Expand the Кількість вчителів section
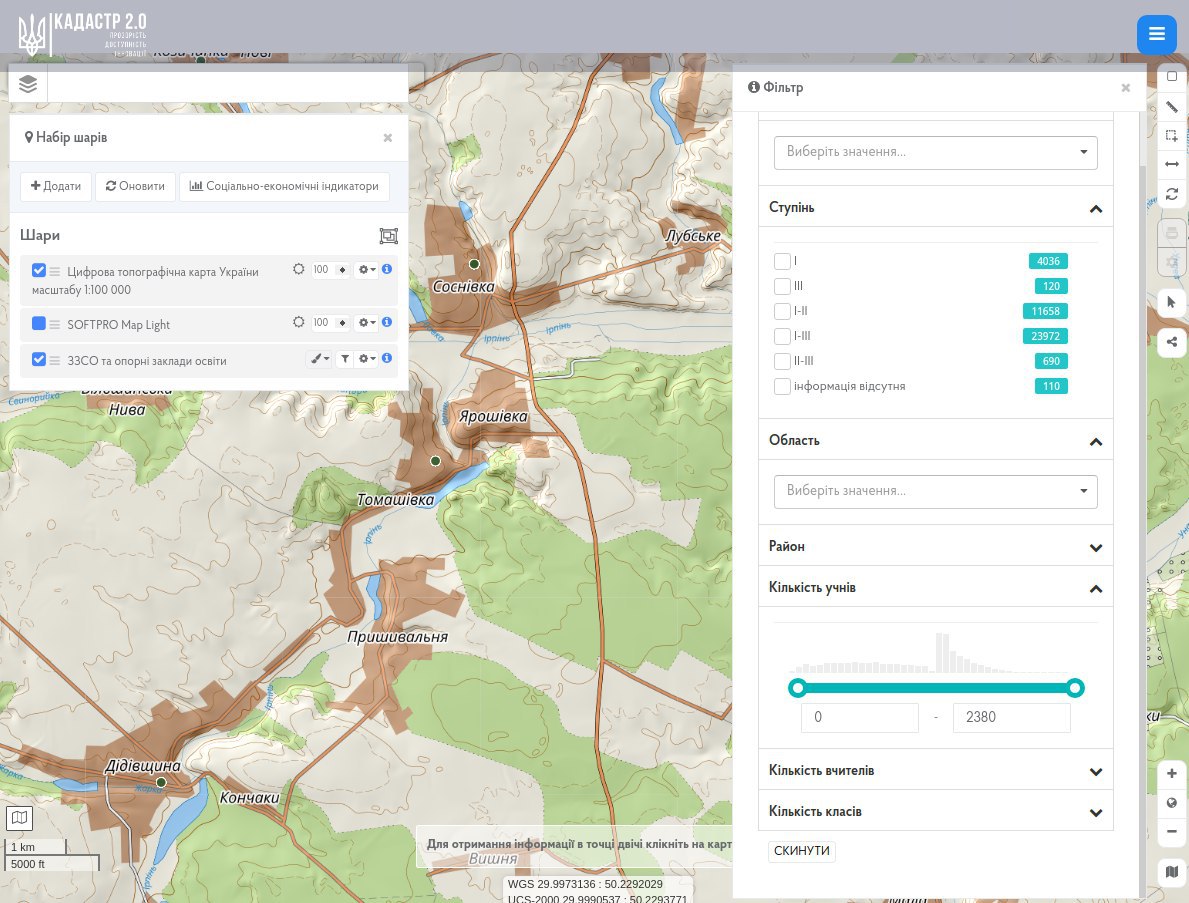Image resolution: width=1189 pixels, height=903 pixels. (1096, 772)
